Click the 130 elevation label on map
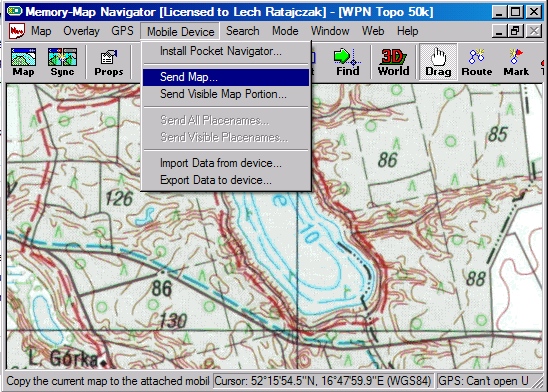The width and height of the screenshot is (548, 392). (173, 320)
